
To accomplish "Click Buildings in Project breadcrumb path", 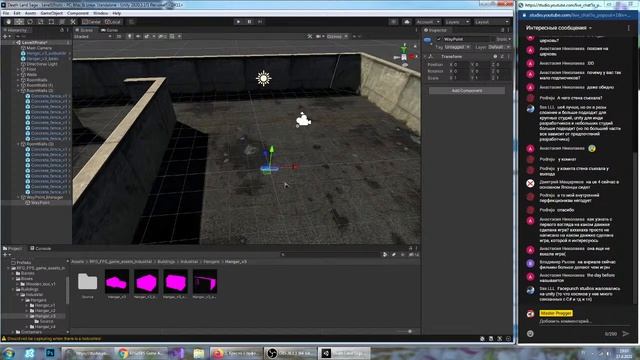I will tap(166, 262).
